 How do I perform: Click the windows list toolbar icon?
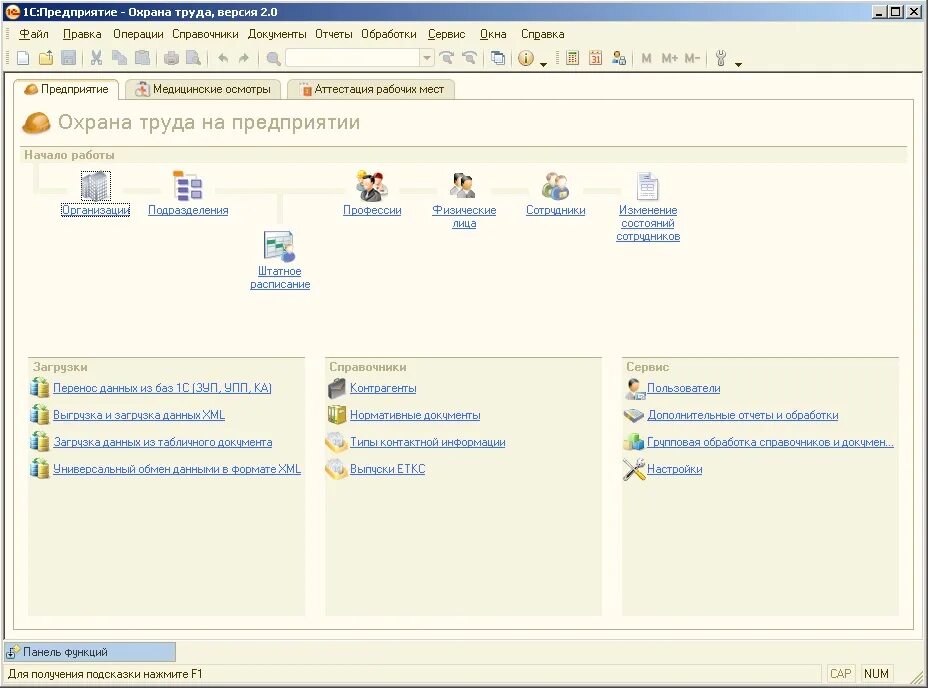coord(498,58)
